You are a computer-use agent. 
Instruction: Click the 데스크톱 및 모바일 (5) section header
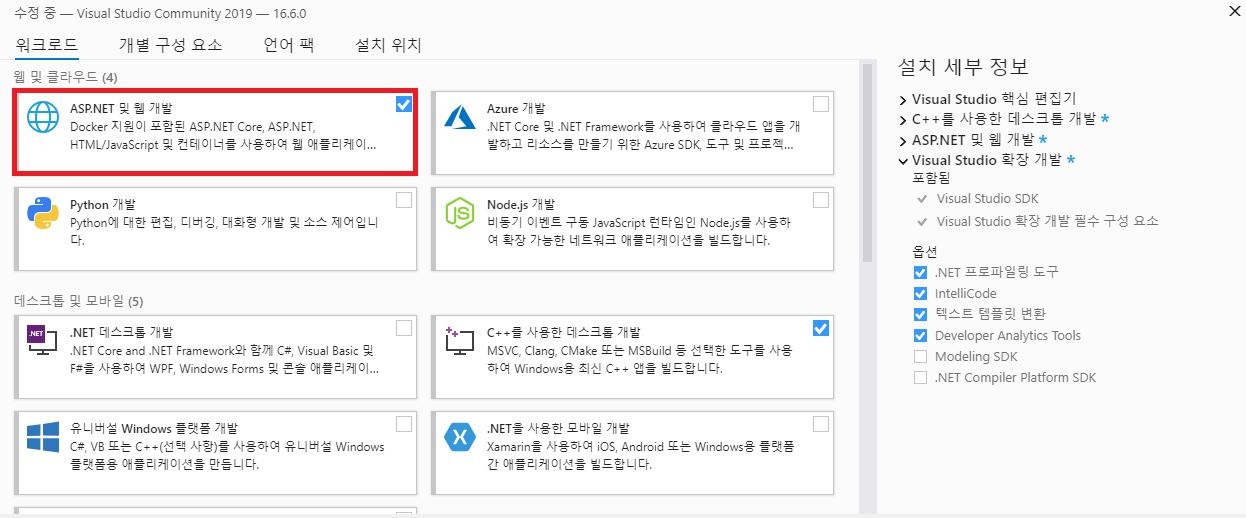79,301
